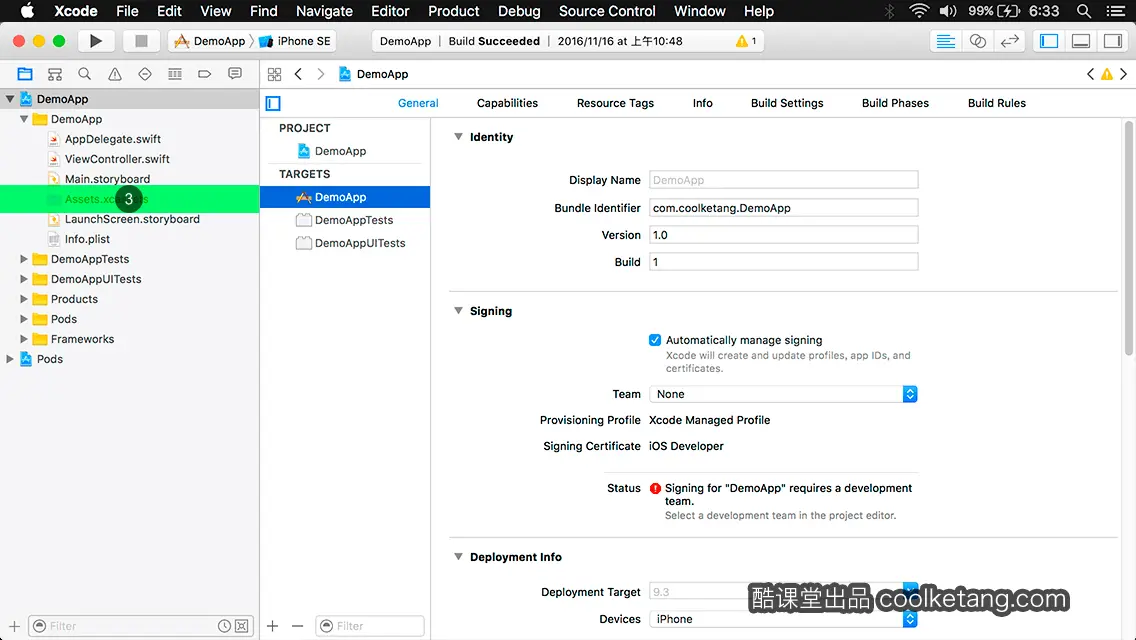This screenshot has height=640, width=1136.
Task: Switch to the Resource Tags tab
Action: 615,103
